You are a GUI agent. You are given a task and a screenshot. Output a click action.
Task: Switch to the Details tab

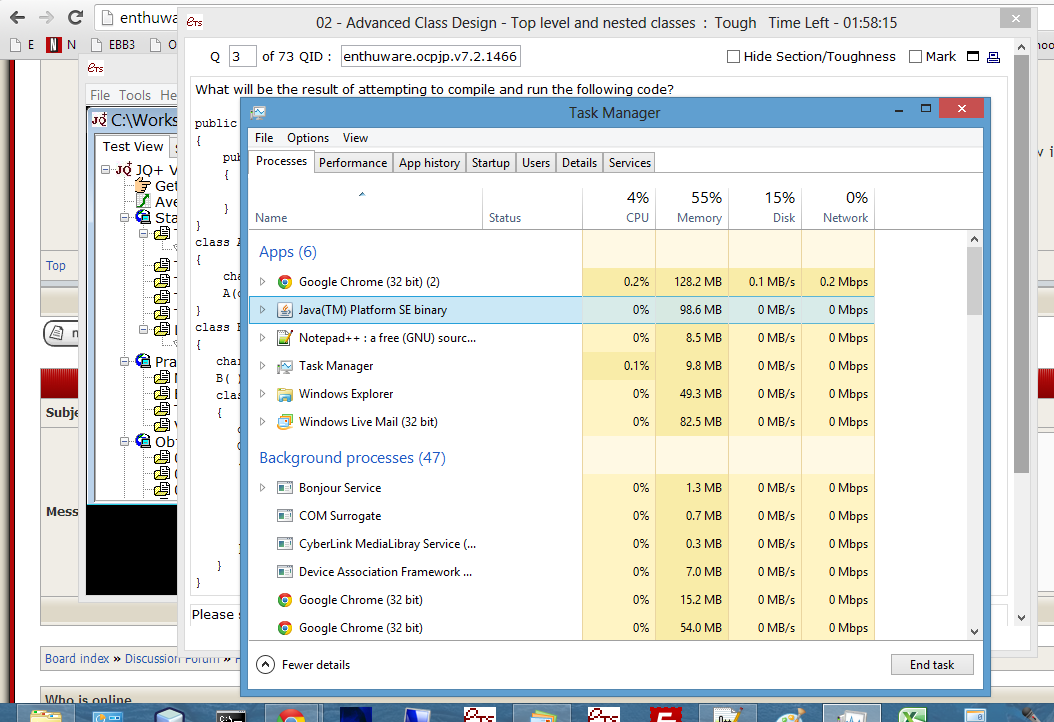tap(579, 163)
